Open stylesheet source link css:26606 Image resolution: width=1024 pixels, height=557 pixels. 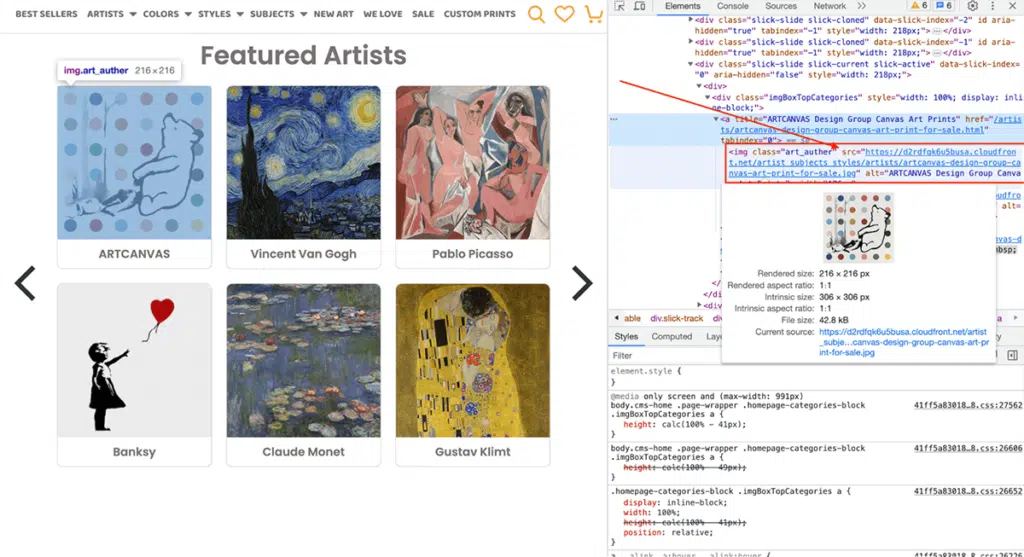967,449
